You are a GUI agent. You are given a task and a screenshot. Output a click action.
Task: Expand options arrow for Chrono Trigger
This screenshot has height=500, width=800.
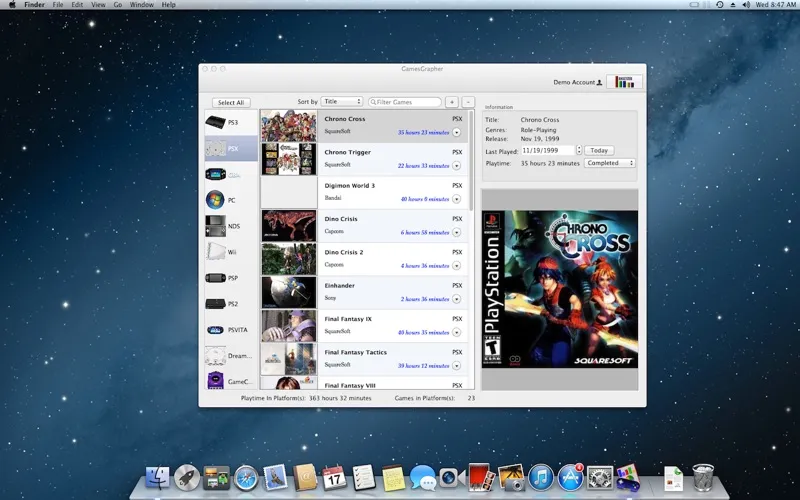[x=457, y=165]
